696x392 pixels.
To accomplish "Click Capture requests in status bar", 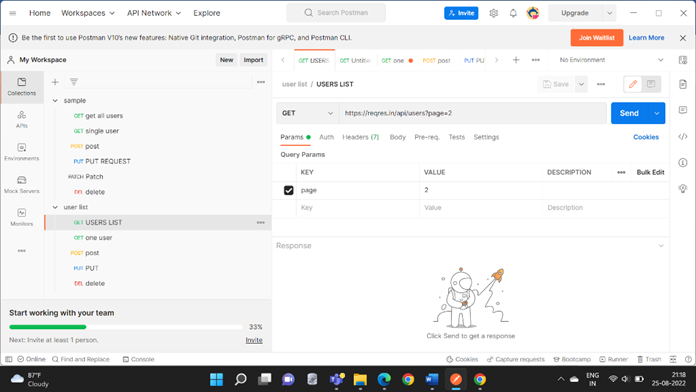I will point(515,359).
